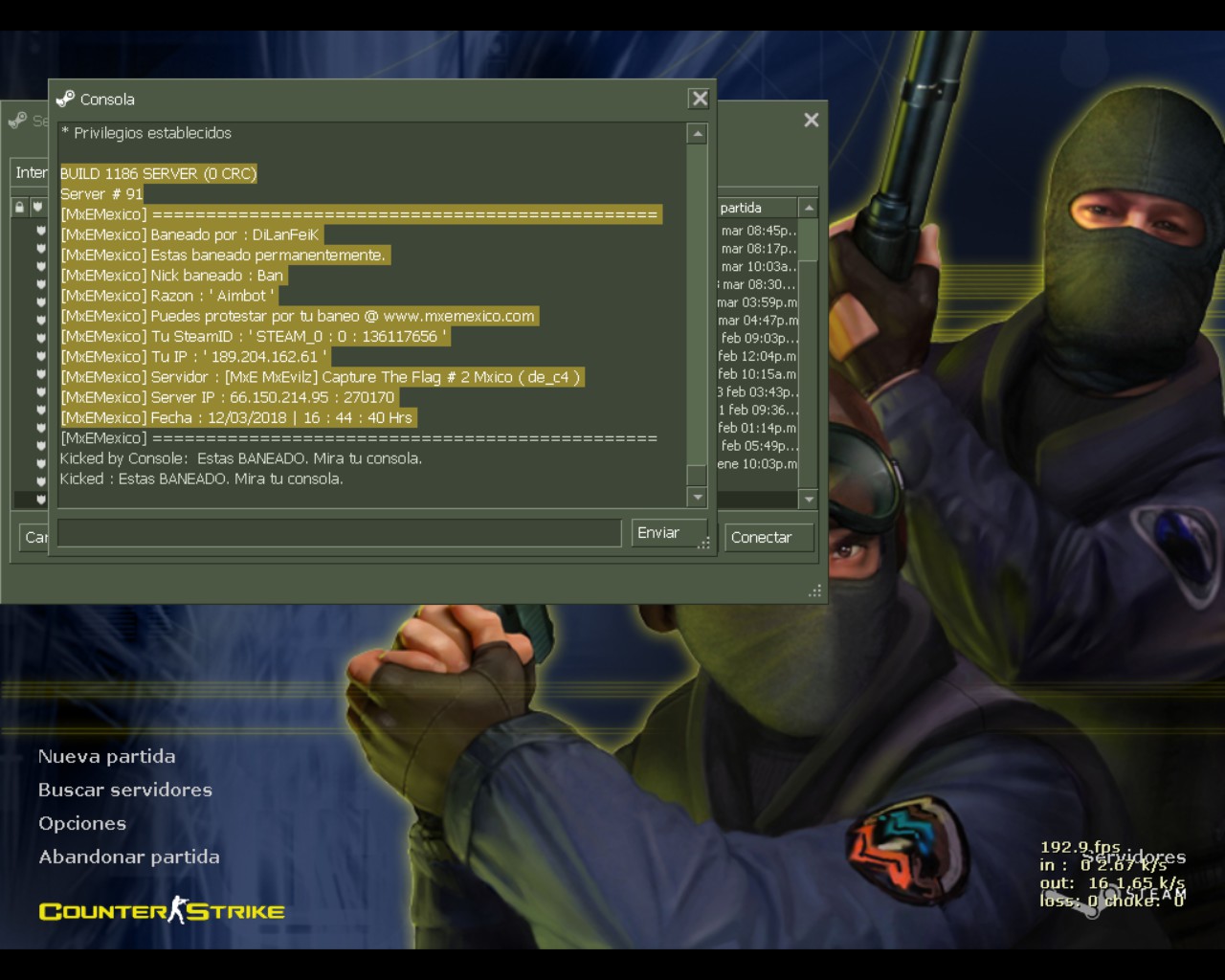Click the server row 'feb 01:14p.m'
This screenshot has height=980, width=1225.
click(x=758, y=428)
